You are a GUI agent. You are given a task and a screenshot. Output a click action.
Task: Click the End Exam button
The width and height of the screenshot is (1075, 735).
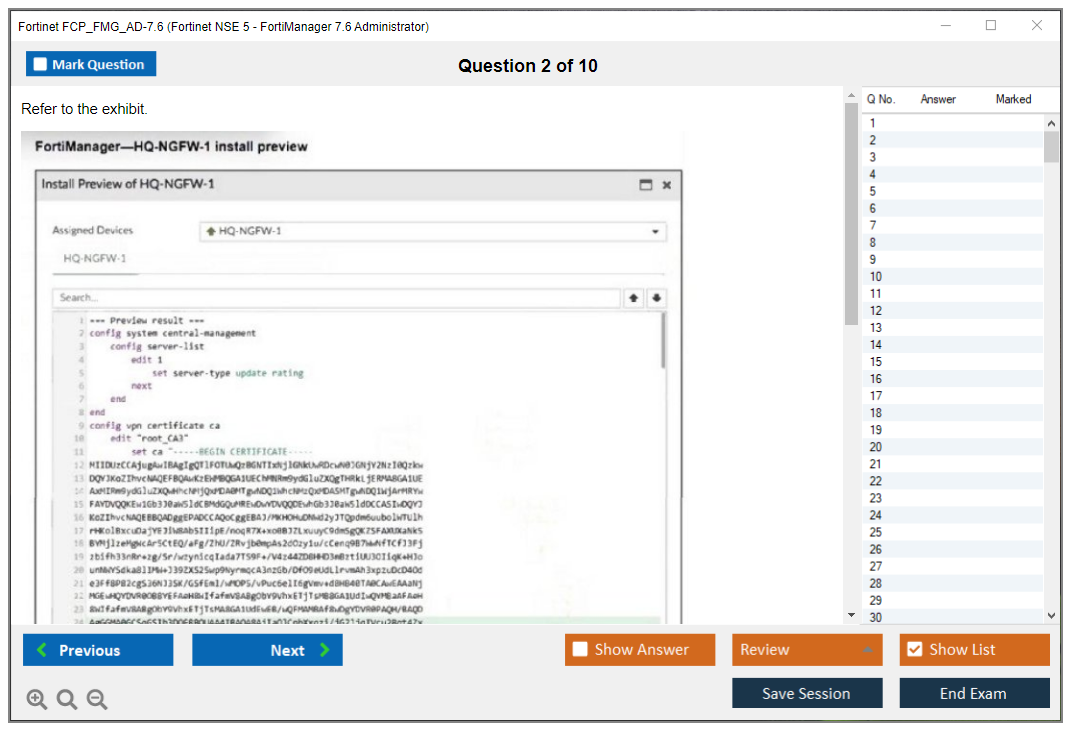(x=974, y=693)
